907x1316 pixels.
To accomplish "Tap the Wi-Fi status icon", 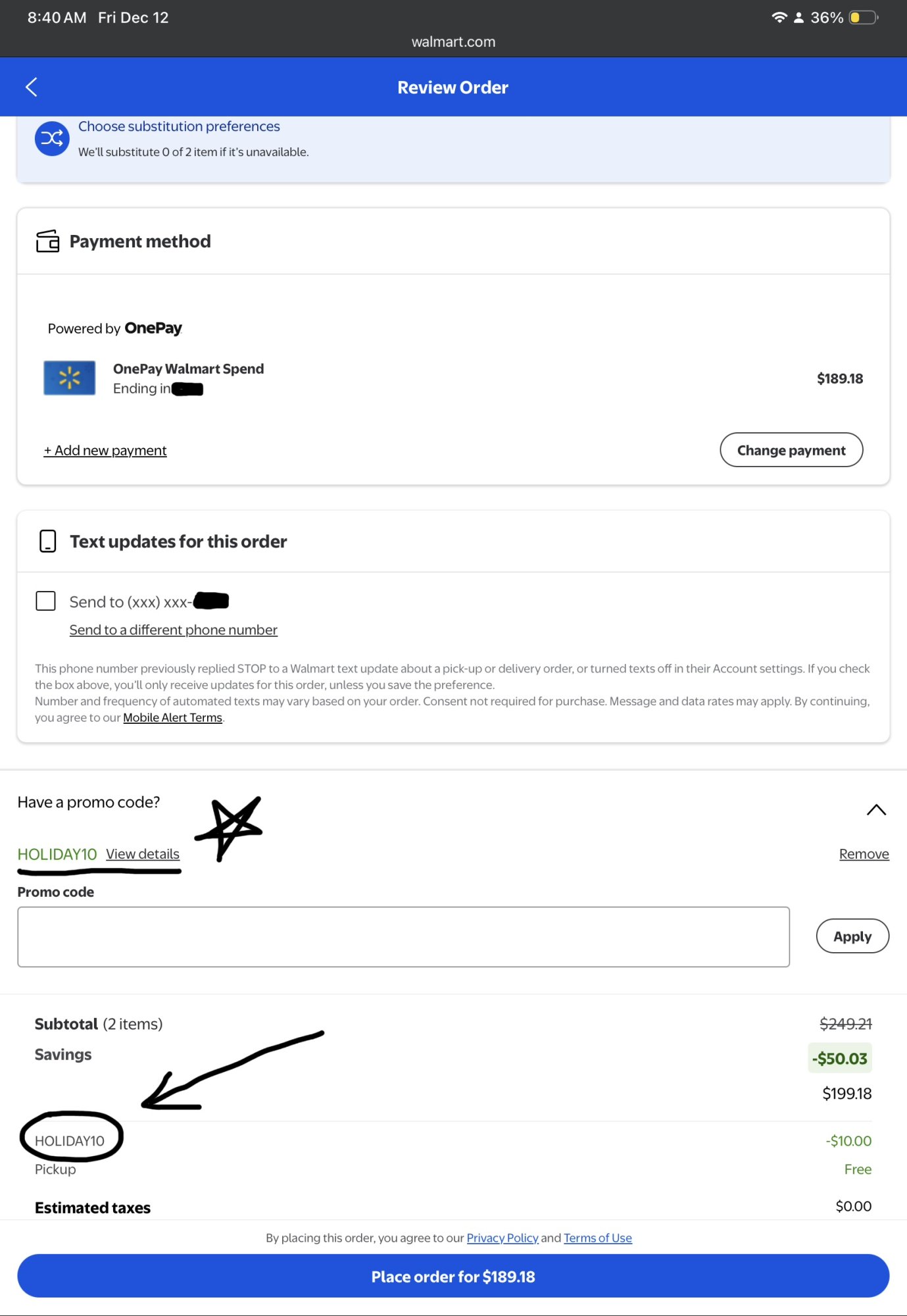I will tap(779, 18).
